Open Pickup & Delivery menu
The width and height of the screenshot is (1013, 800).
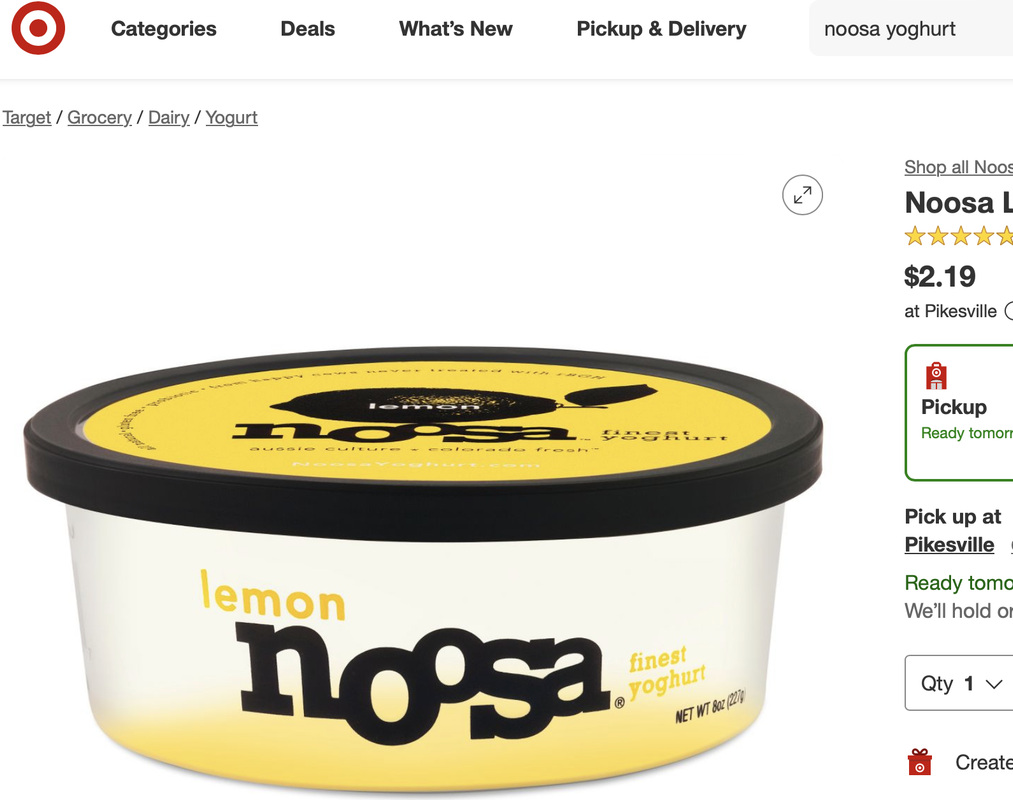pos(661,29)
